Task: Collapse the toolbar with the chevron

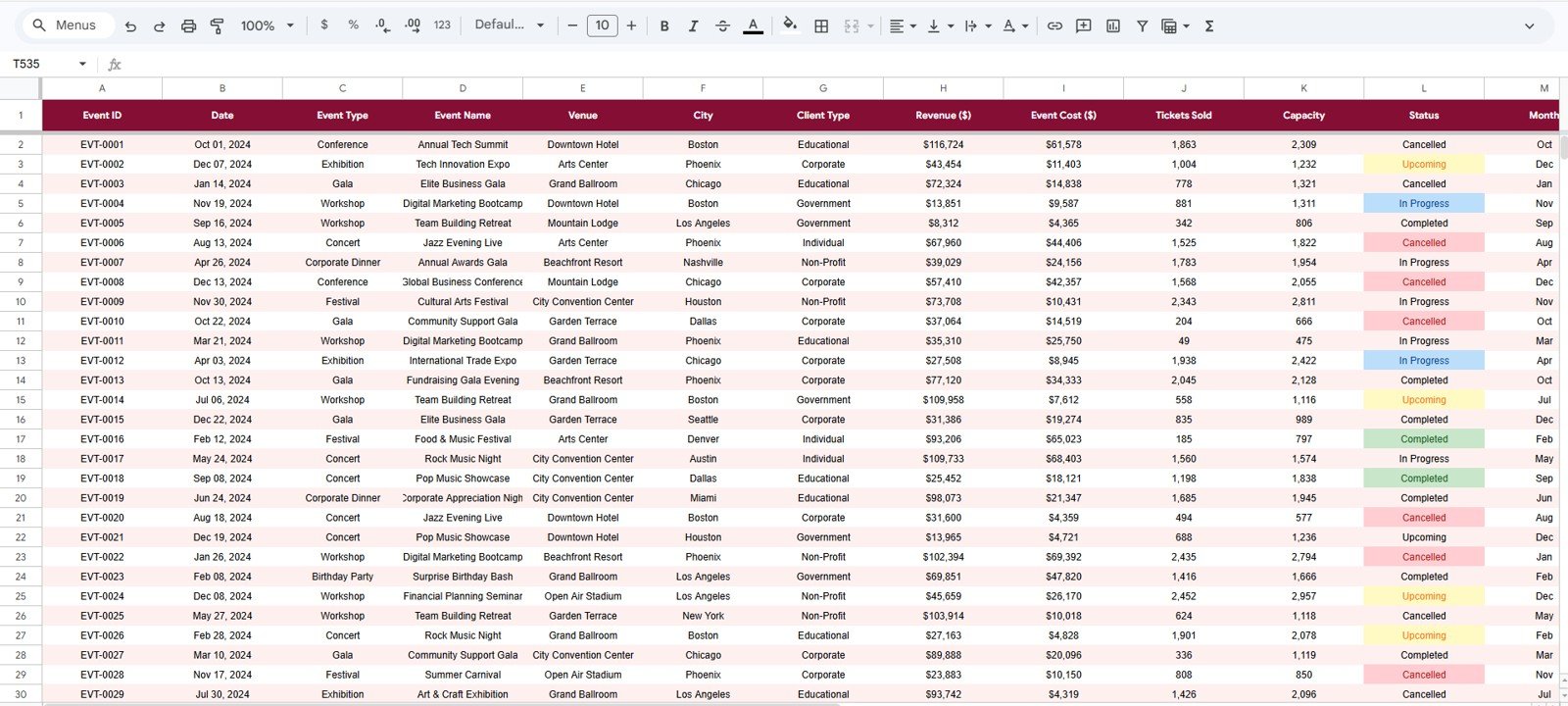Action: click(1529, 26)
